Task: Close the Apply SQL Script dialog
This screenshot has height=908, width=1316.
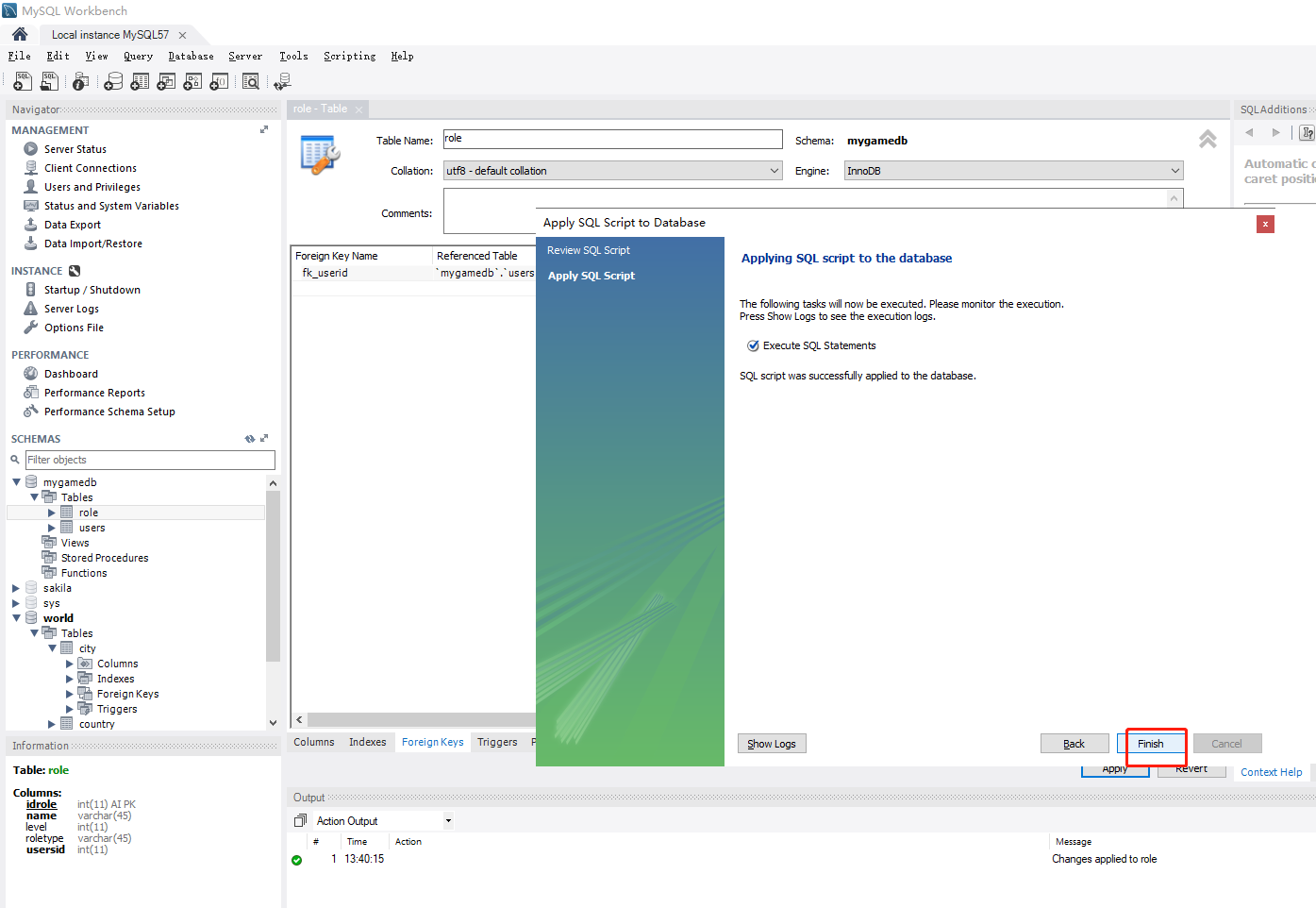Action: coord(1265,224)
